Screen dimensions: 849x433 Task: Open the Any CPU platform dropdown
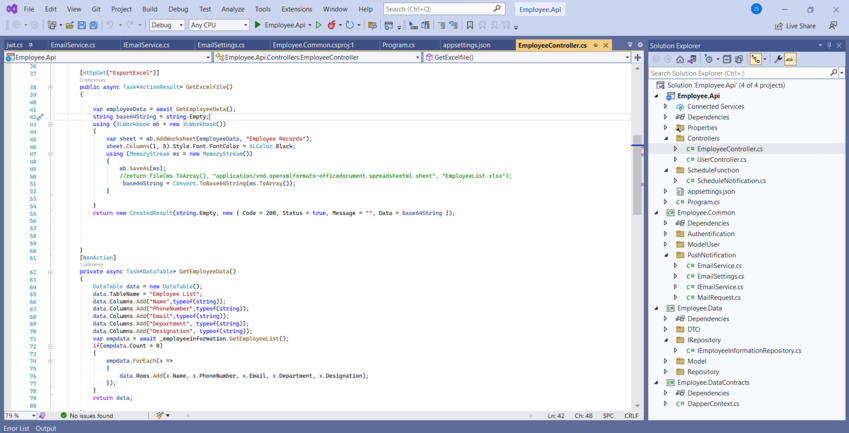pyautogui.click(x=219, y=25)
